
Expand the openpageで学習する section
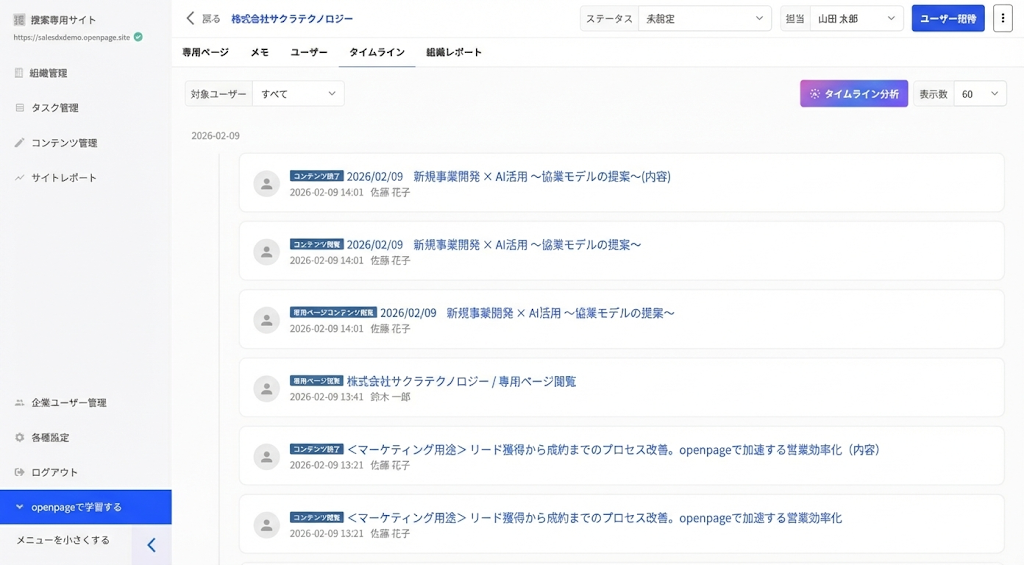86,507
